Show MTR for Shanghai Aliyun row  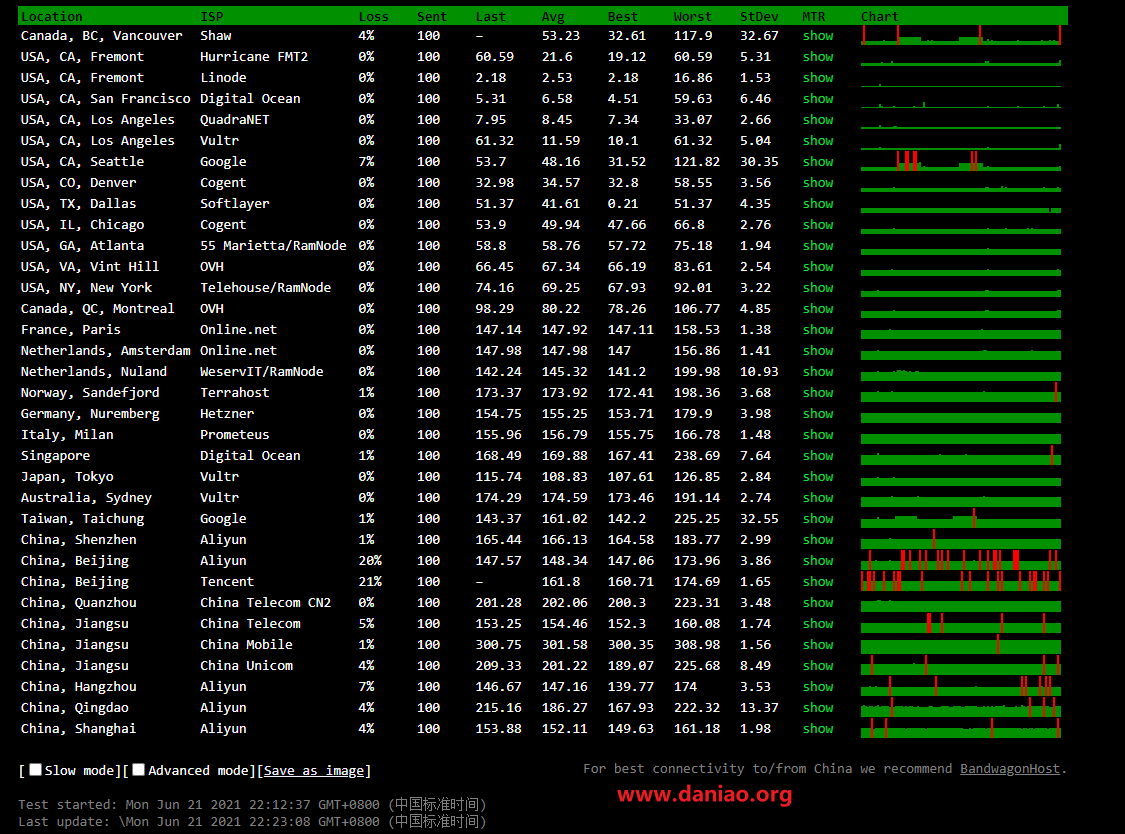(x=818, y=728)
